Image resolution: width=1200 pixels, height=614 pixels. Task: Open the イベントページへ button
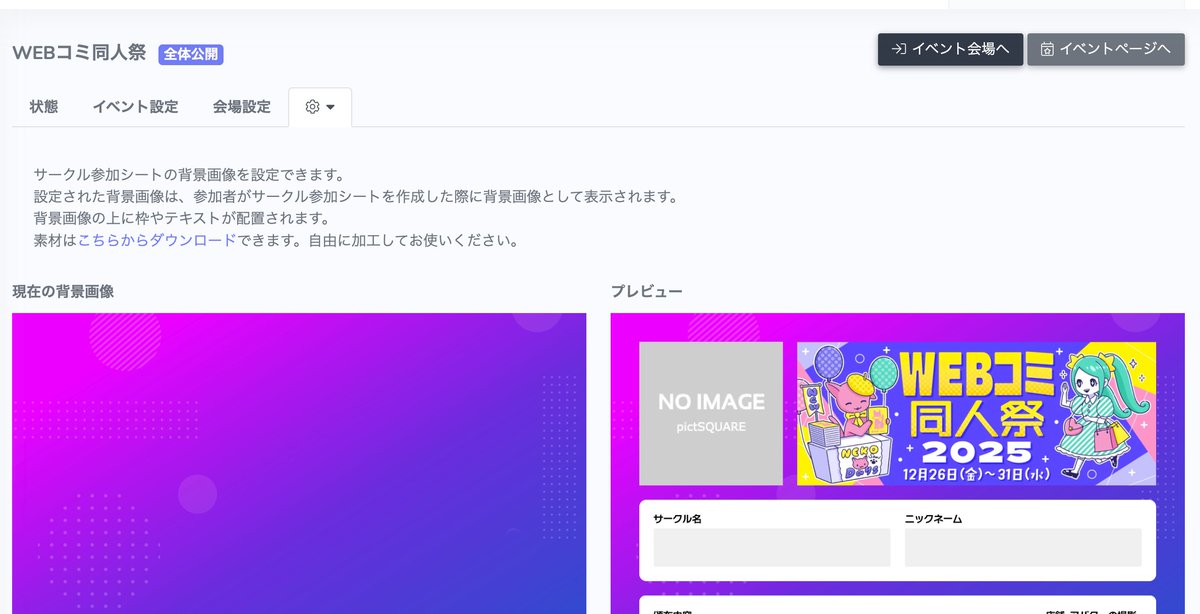coord(1105,49)
